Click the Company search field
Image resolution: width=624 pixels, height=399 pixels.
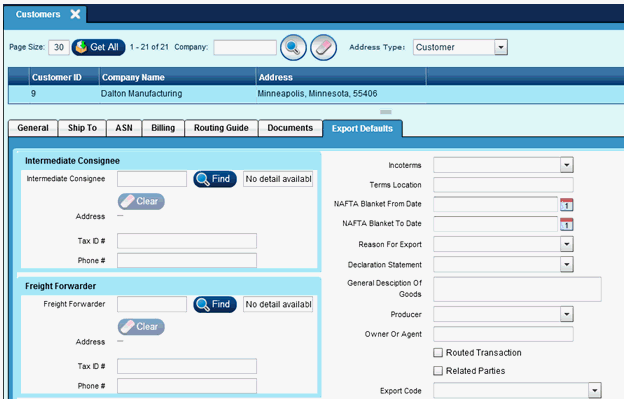pyautogui.click(x=245, y=47)
